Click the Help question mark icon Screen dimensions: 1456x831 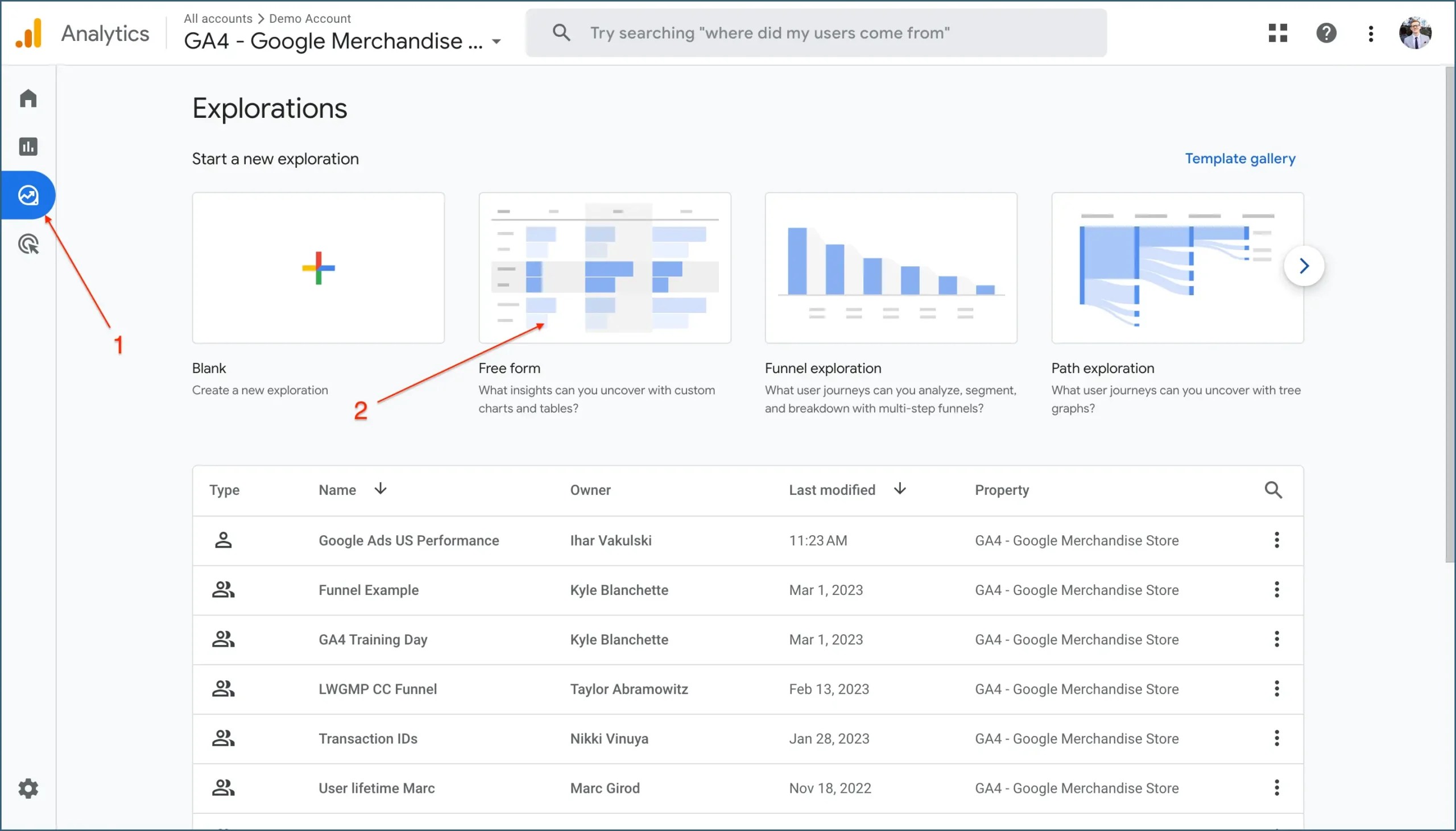[x=1326, y=33]
